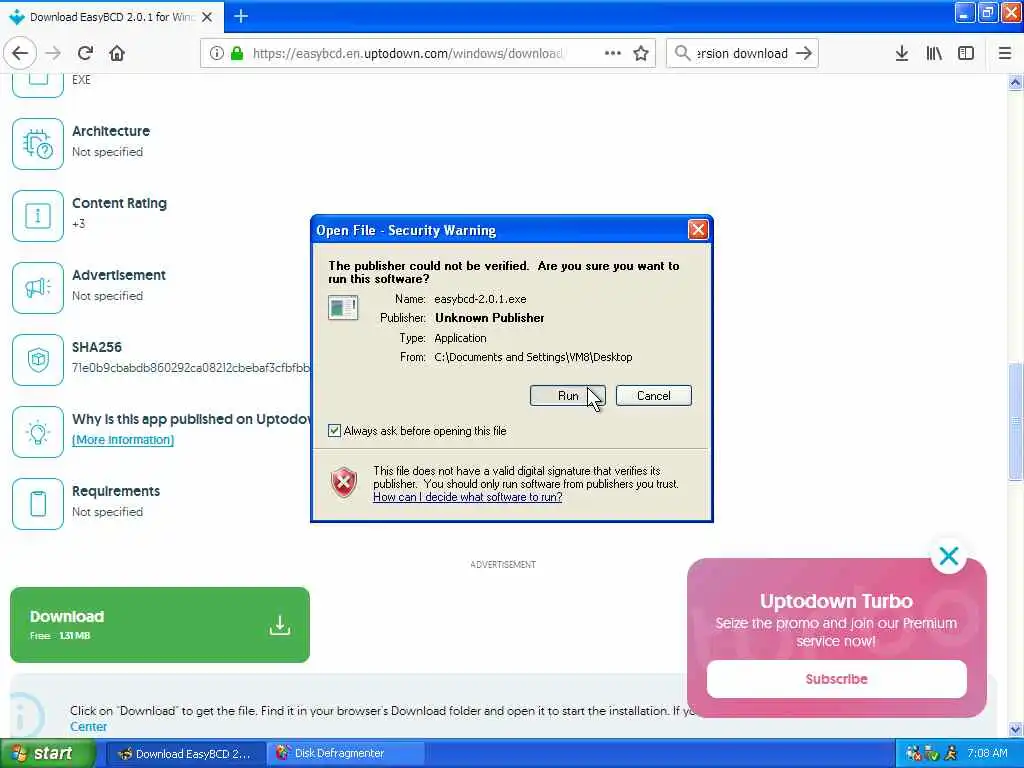
Task: Click the Content Rating info icon
Action: [x=38, y=216]
